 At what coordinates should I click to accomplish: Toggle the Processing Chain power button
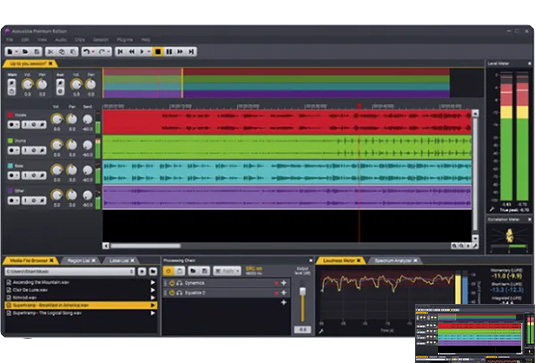pyautogui.click(x=168, y=271)
